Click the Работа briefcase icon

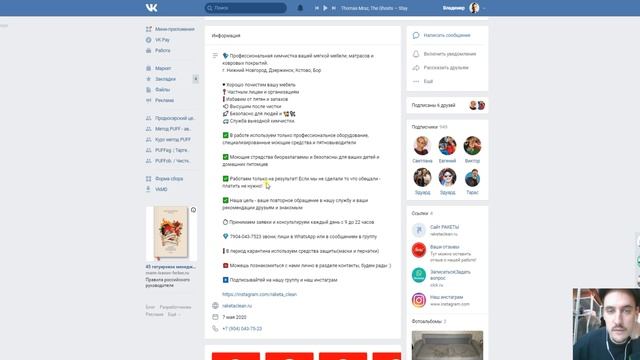click(149, 50)
